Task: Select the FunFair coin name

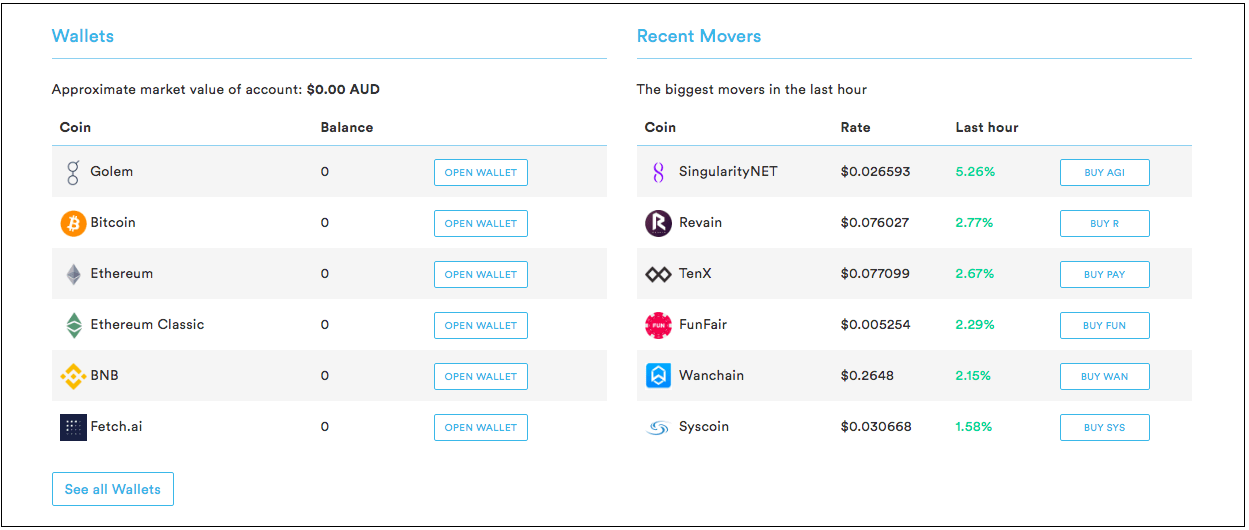Action: point(703,324)
